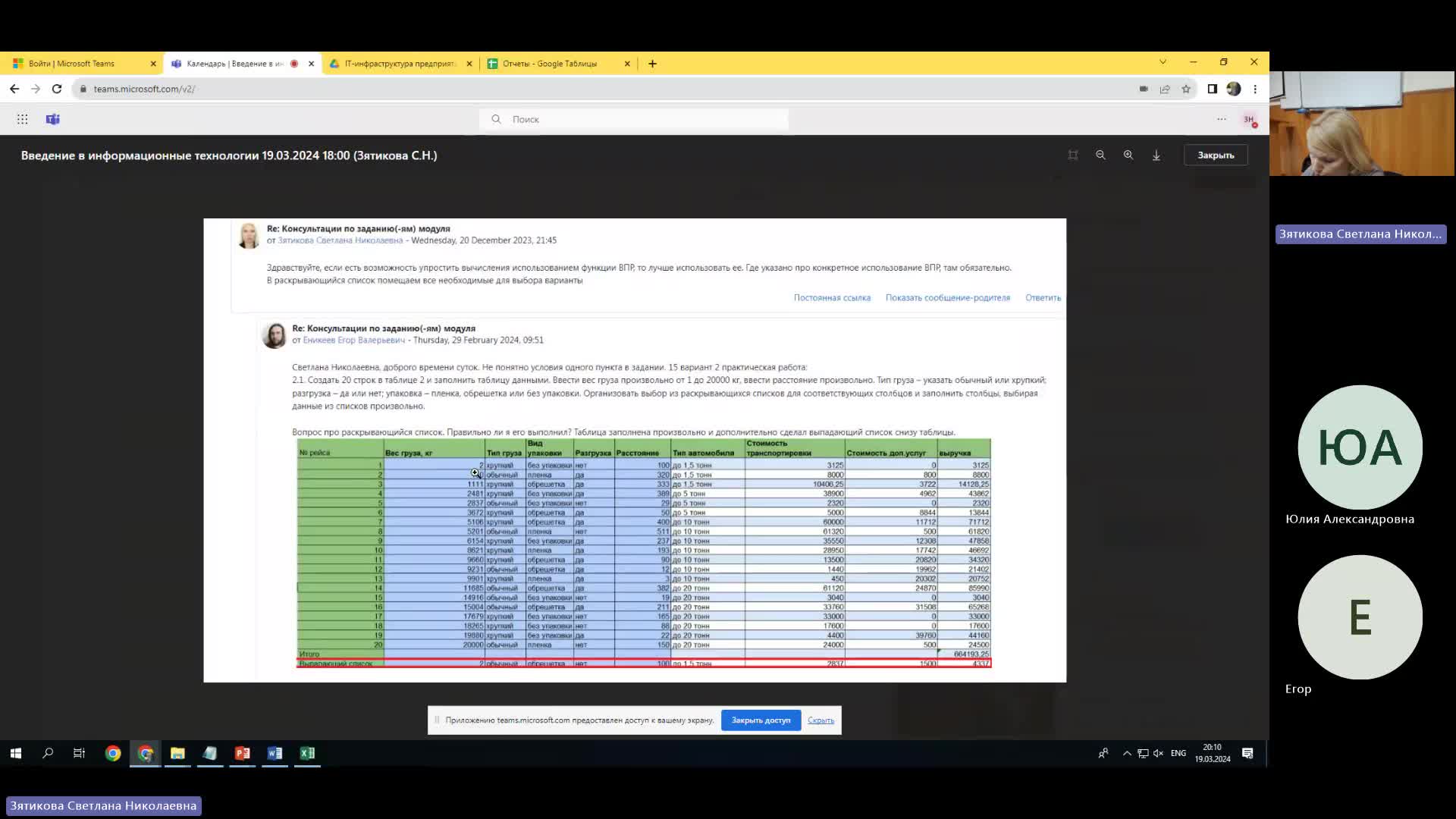Open the IT-инфраструктура предприятия tab
Viewport: 1456px width, 819px height.
click(x=400, y=64)
